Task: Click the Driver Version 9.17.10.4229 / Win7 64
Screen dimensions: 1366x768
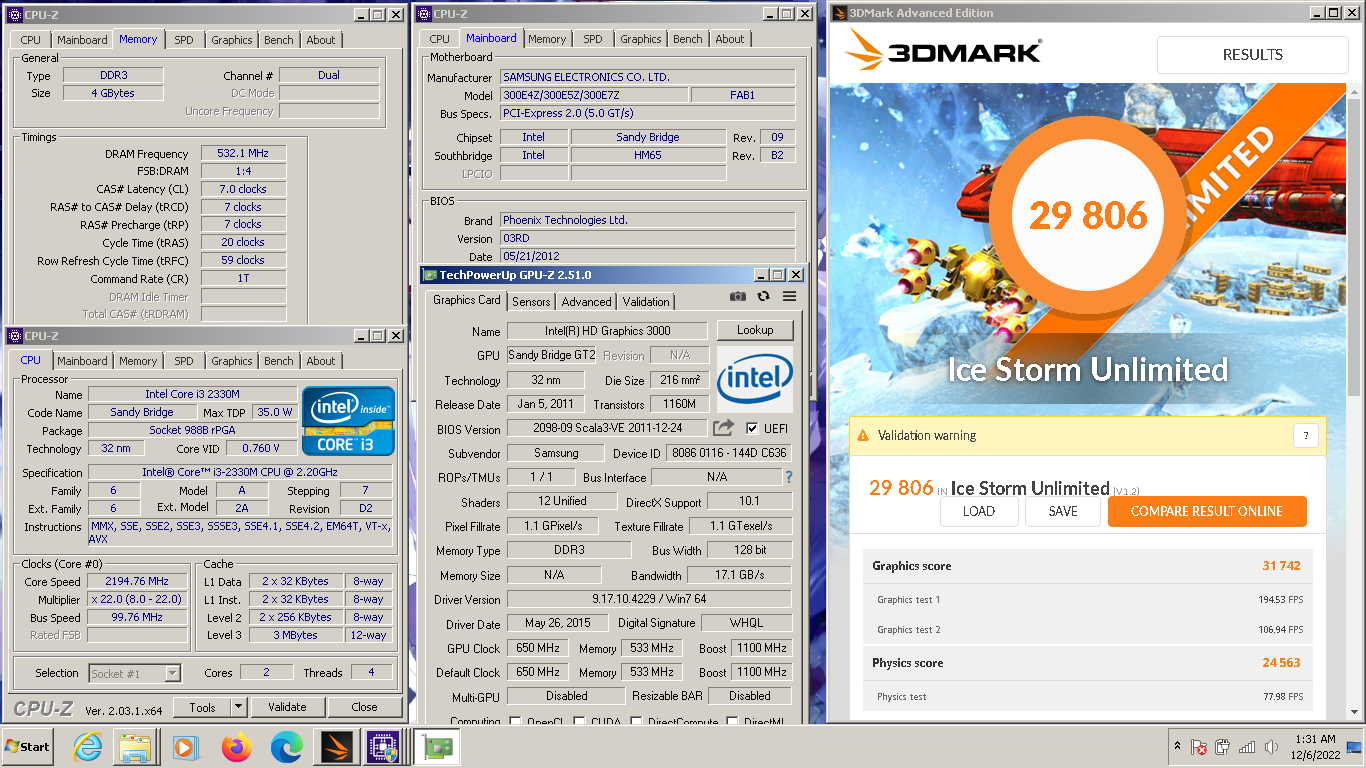Action: pyautogui.click(x=650, y=599)
